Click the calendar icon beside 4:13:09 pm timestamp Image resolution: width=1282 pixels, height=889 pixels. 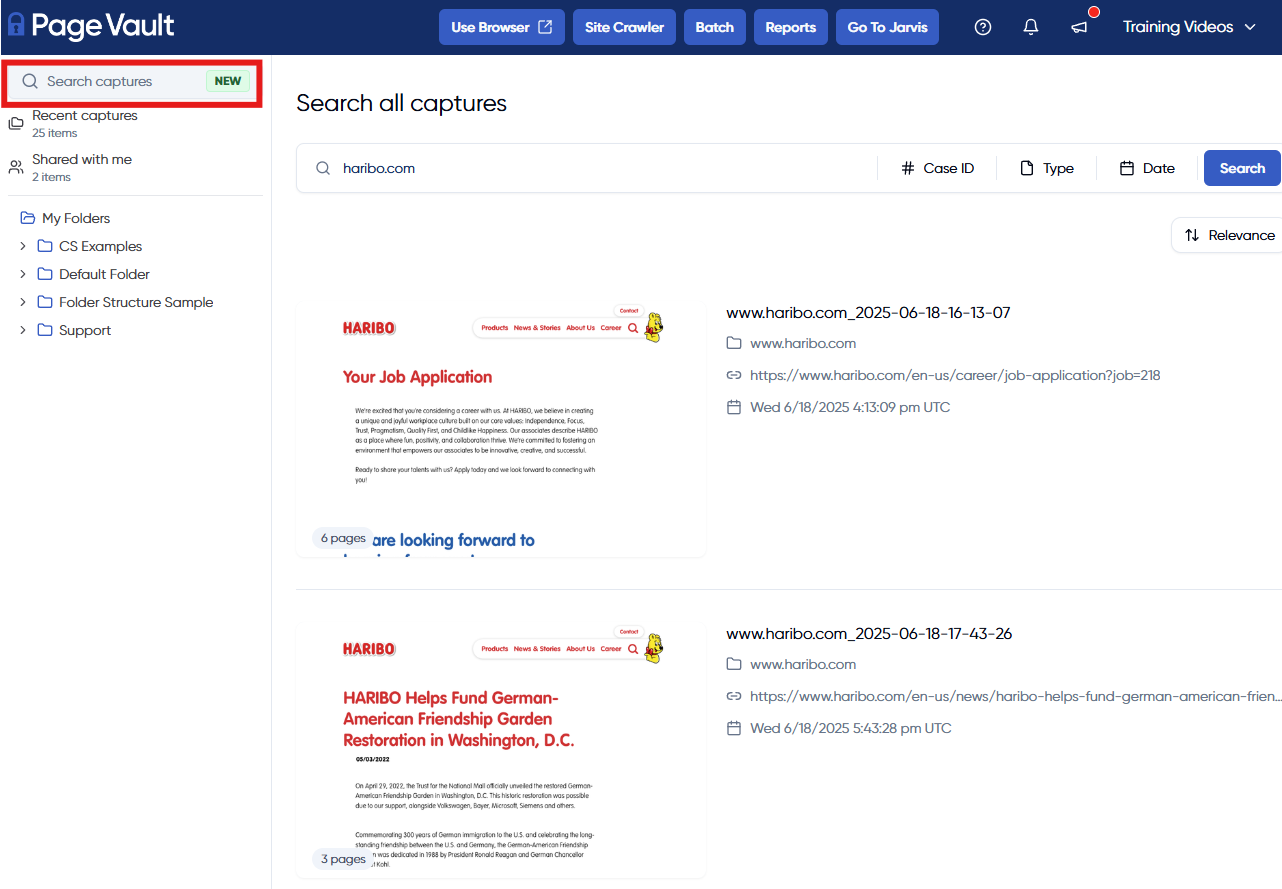pos(734,407)
